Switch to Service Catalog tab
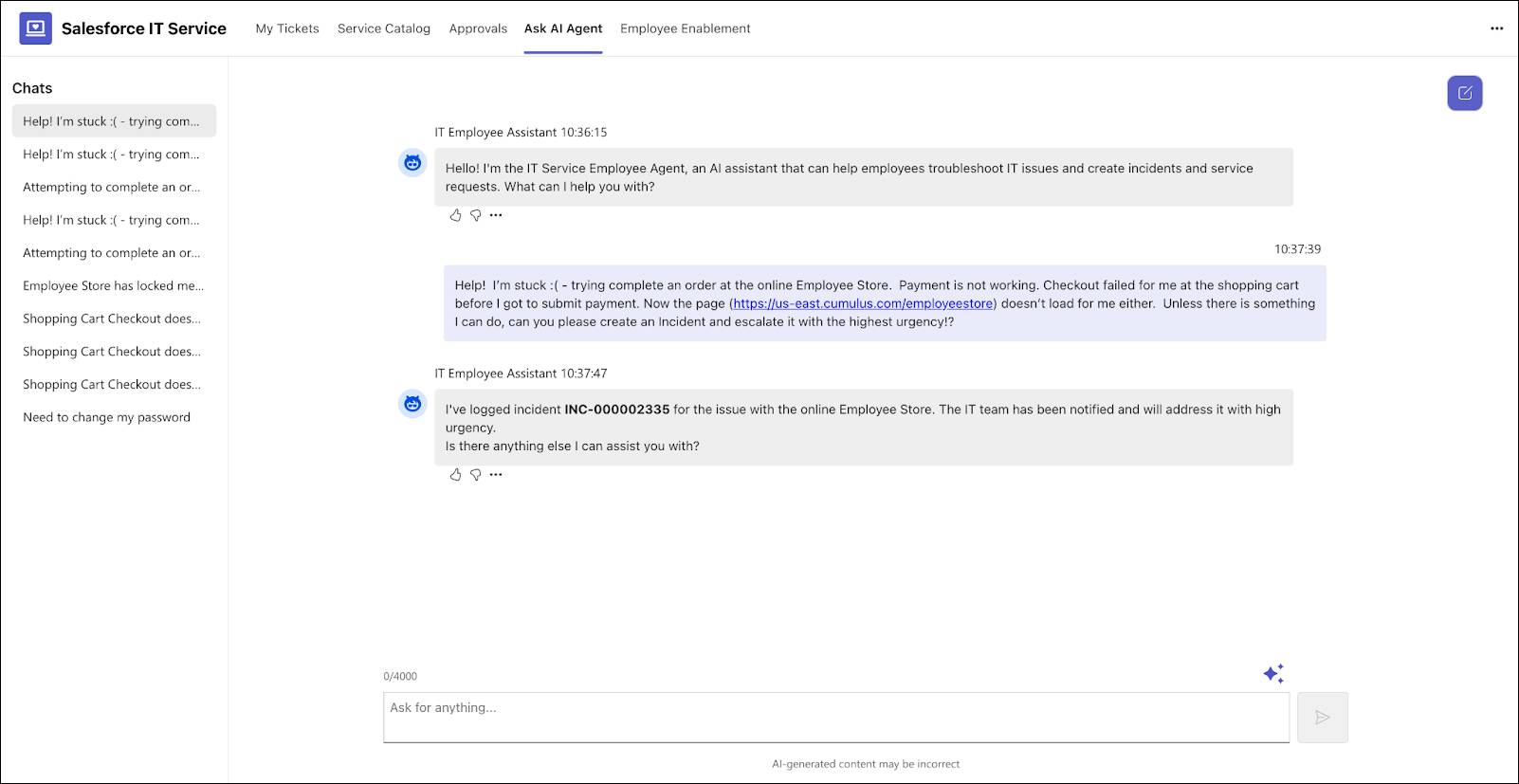Viewport: 1519px width, 784px height. coord(384,28)
